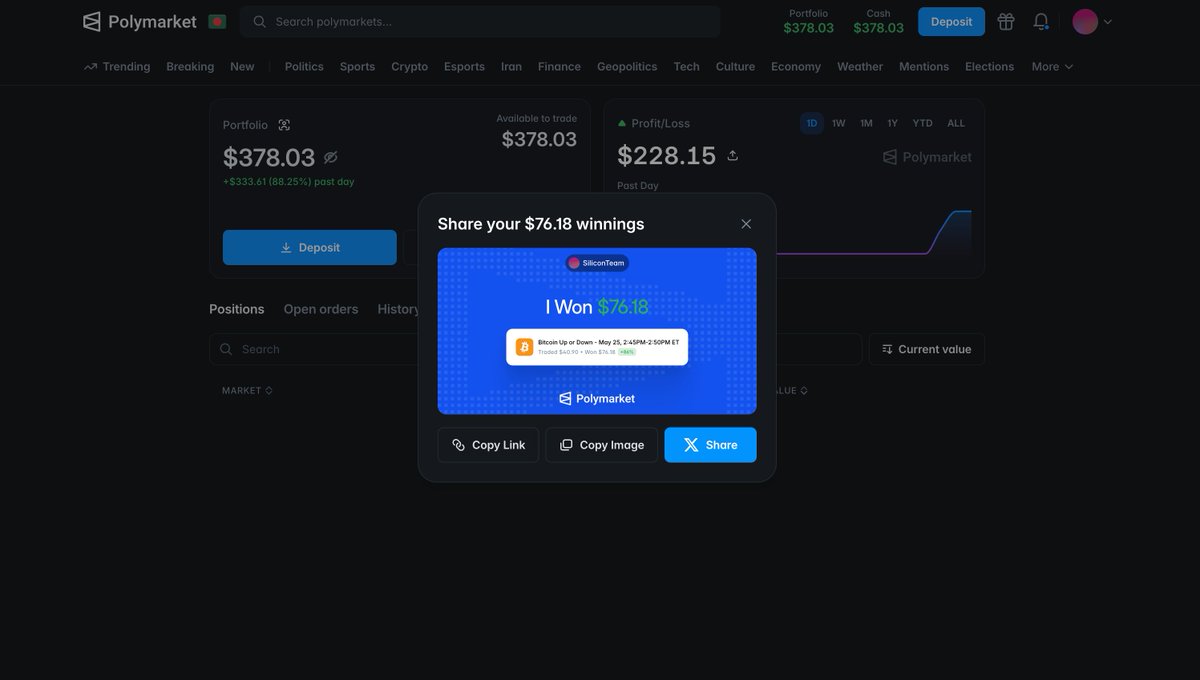
Task: Click the Bitcoin icon in winnings card
Action: 524,347
